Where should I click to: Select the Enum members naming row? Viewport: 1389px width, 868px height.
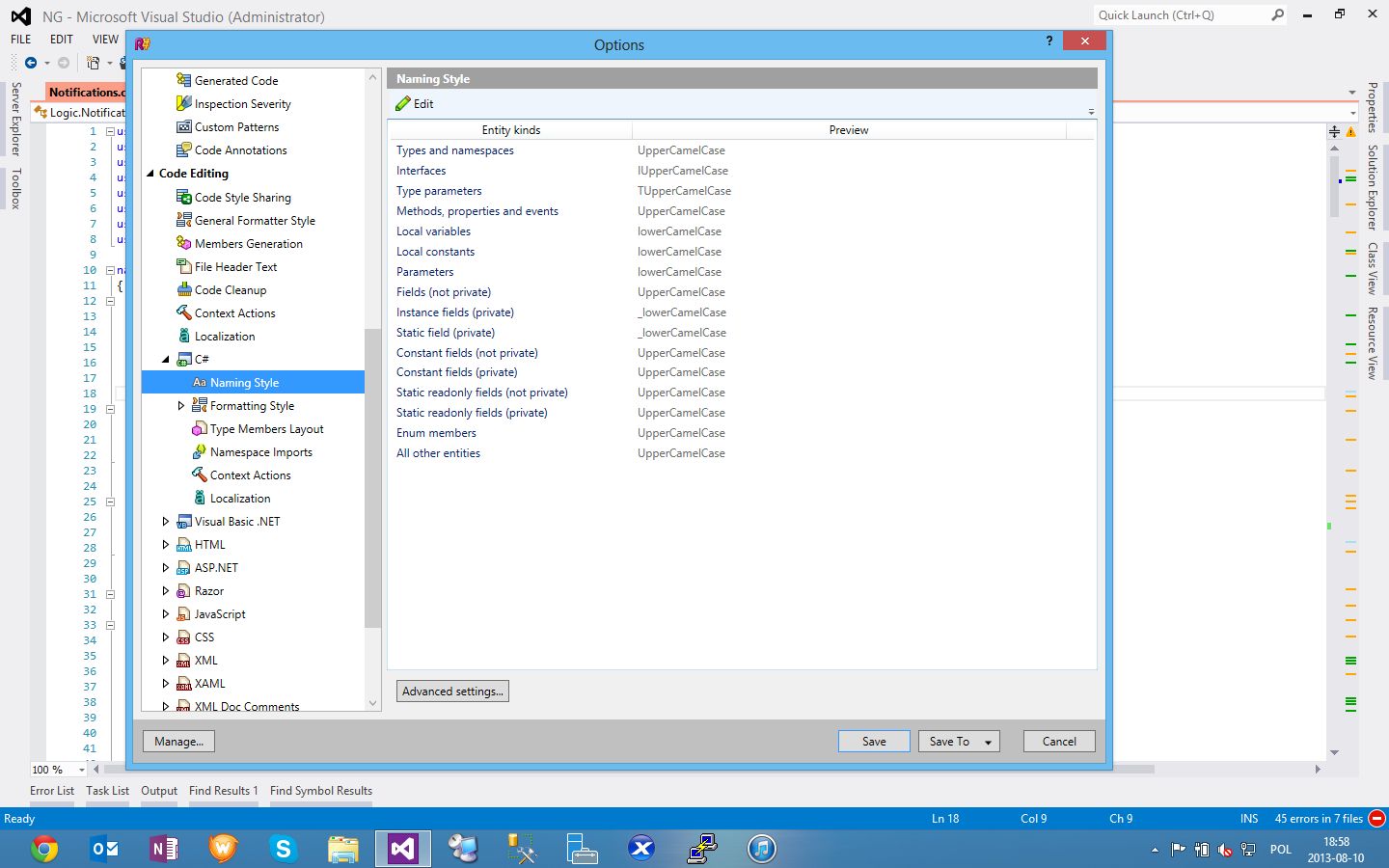coord(742,433)
